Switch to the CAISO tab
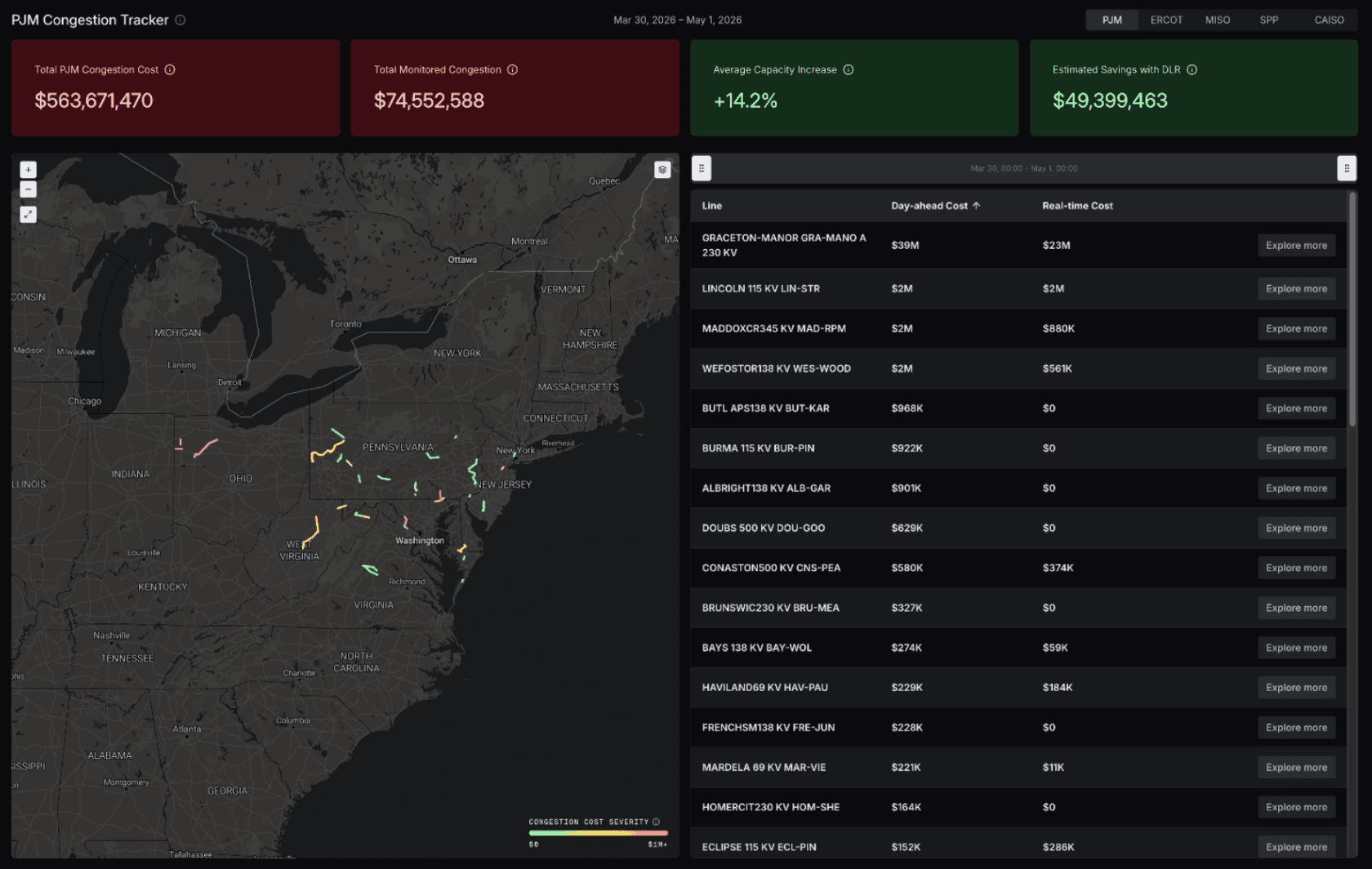1372x869 pixels. (1329, 20)
